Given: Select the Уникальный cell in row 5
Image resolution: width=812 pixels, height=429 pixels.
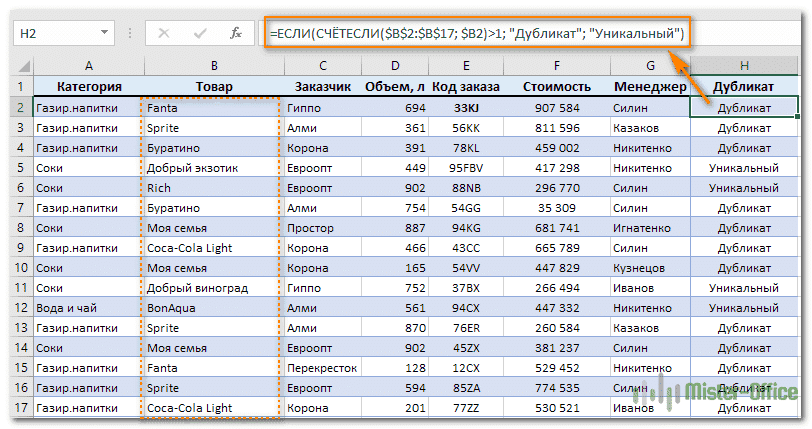Looking at the screenshot, I should pyautogui.click(x=743, y=168).
